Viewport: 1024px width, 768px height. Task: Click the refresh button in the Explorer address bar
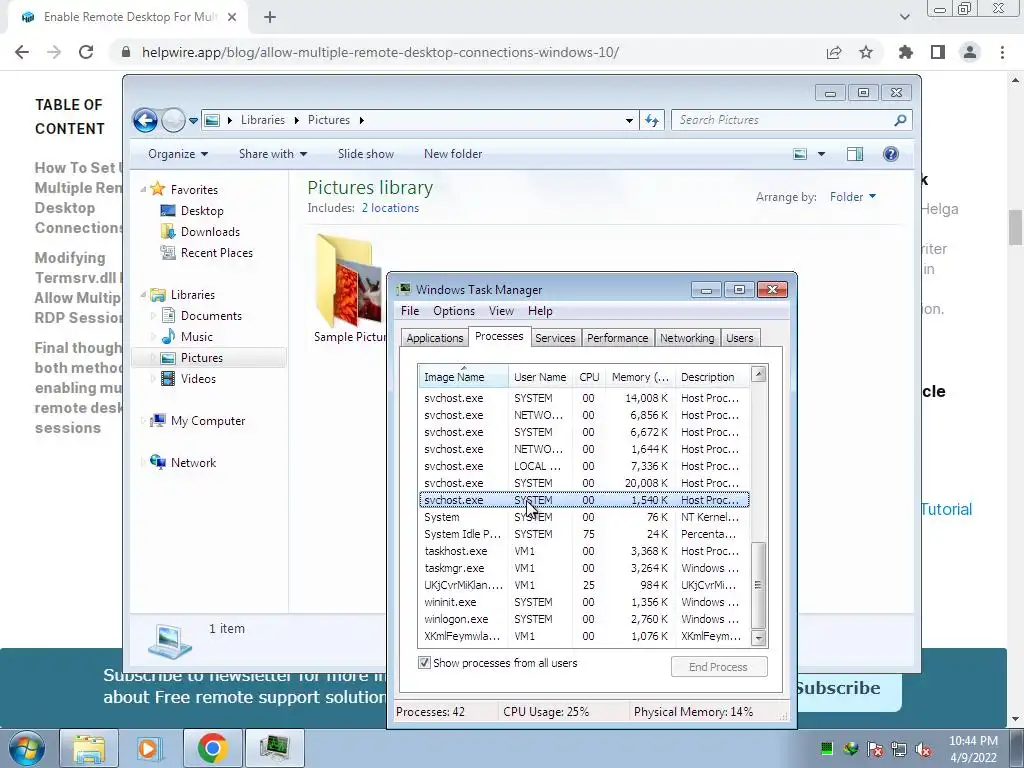point(652,120)
